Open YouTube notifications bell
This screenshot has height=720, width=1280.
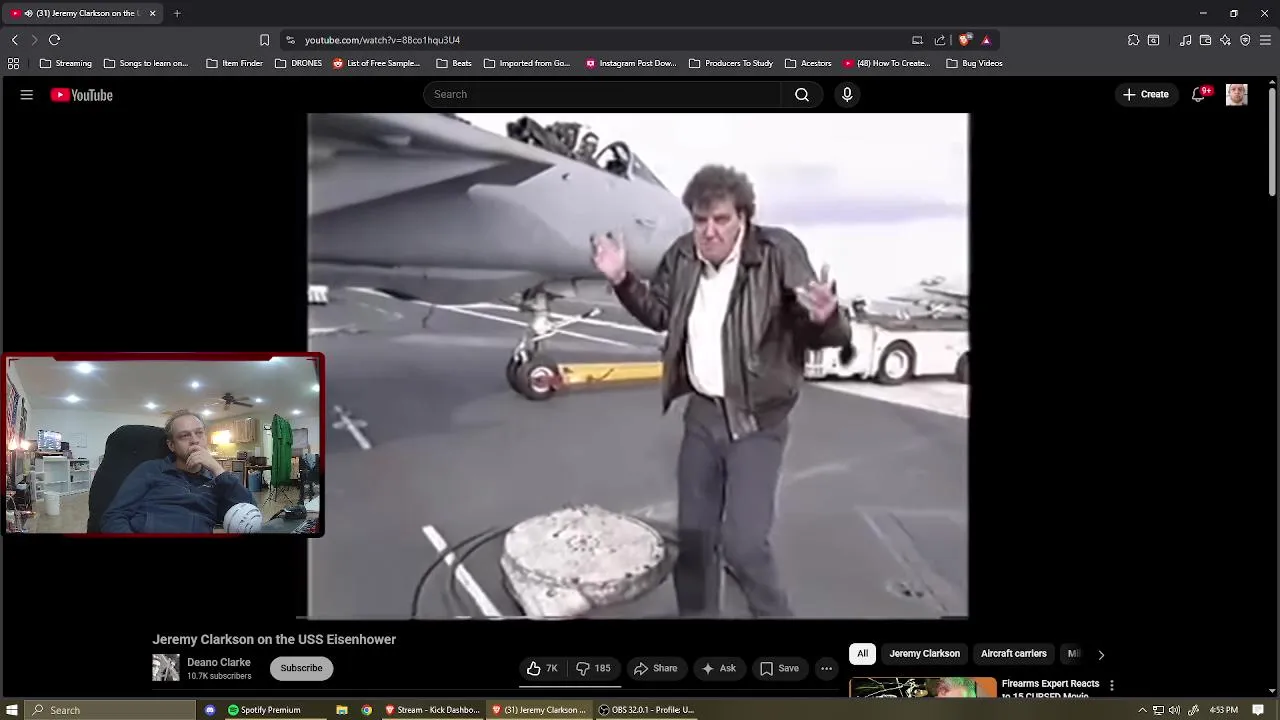(1198, 94)
